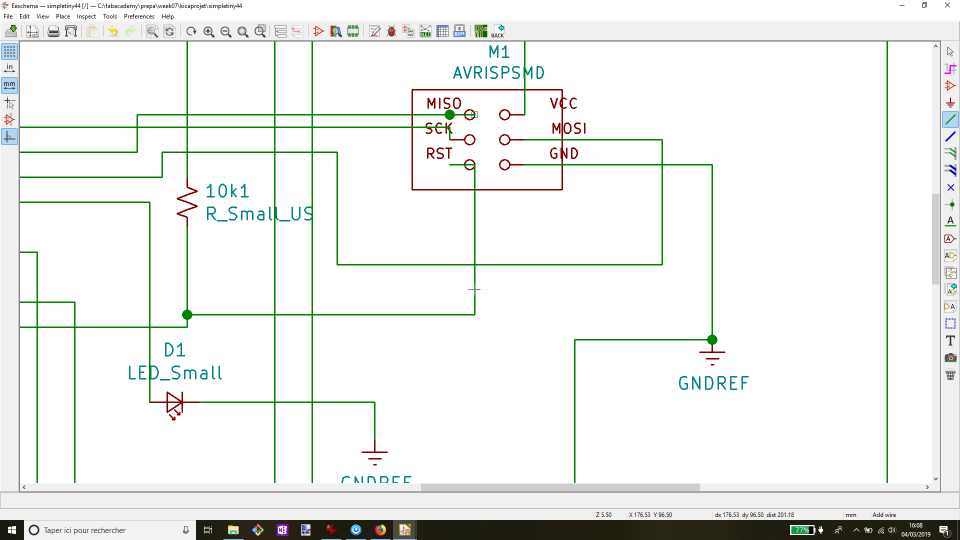Open Pcbnew board layout editor icon
The image size is (960, 540).
pos(481,31)
